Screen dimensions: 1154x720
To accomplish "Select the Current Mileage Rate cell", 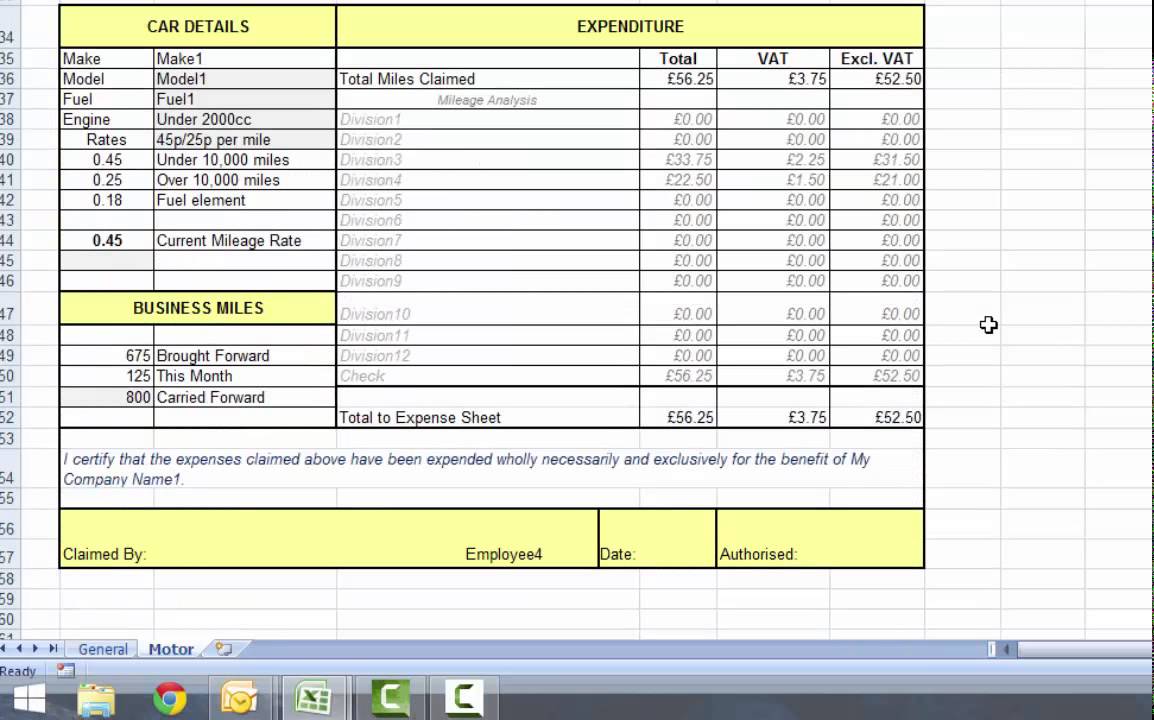I will (244, 241).
